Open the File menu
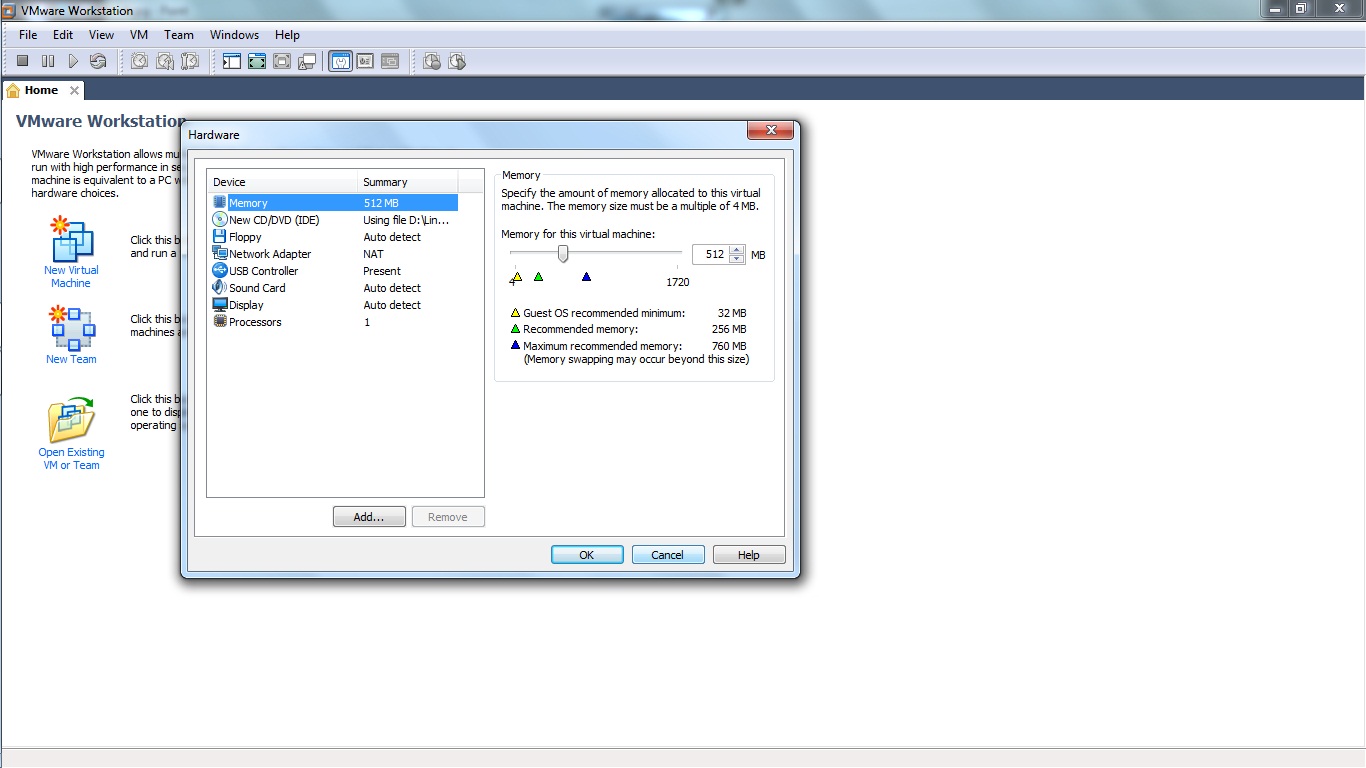1366x768 pixels. [x=28, y=34]
